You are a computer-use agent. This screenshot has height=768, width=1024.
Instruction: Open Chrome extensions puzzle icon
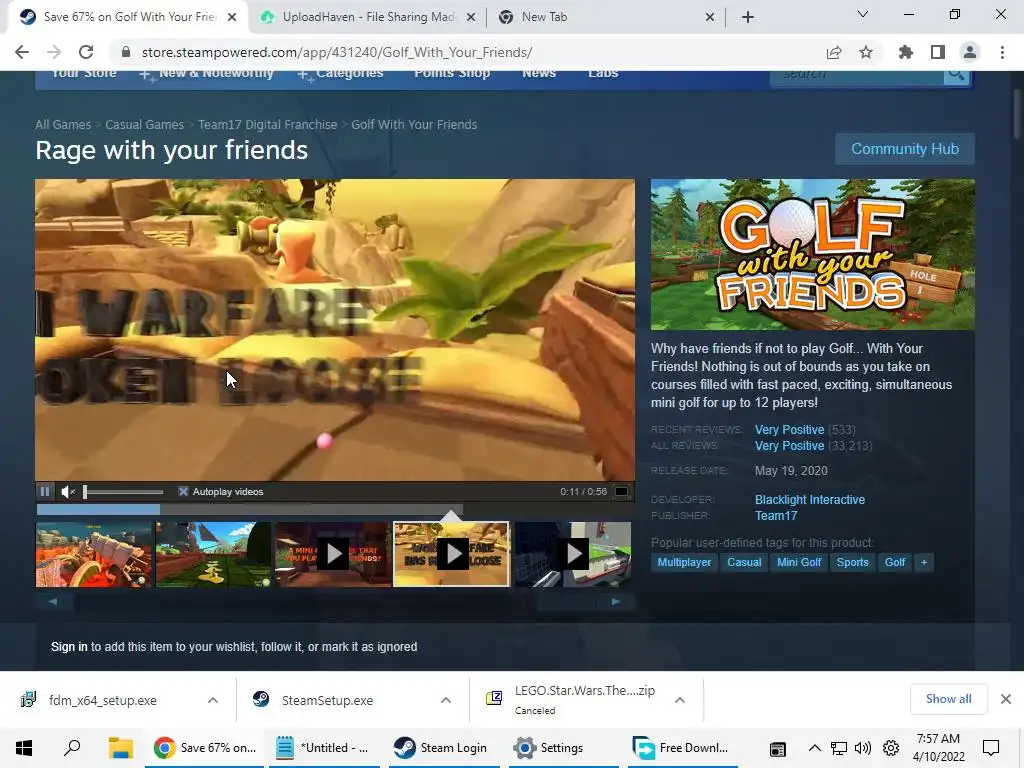pyautogui.click(x=906, y=52)
